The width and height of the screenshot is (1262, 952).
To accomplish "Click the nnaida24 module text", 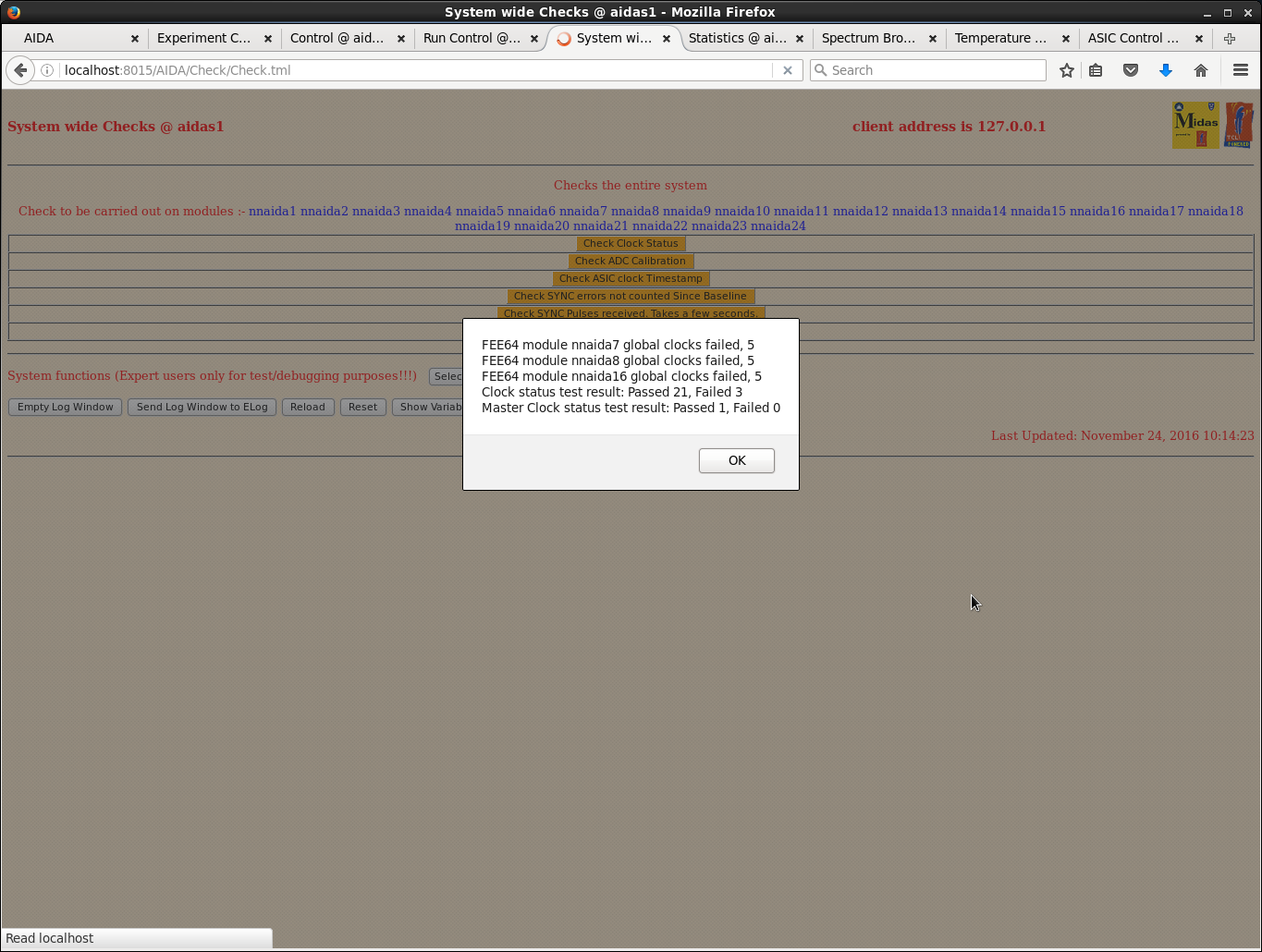I will coord(778,226).
